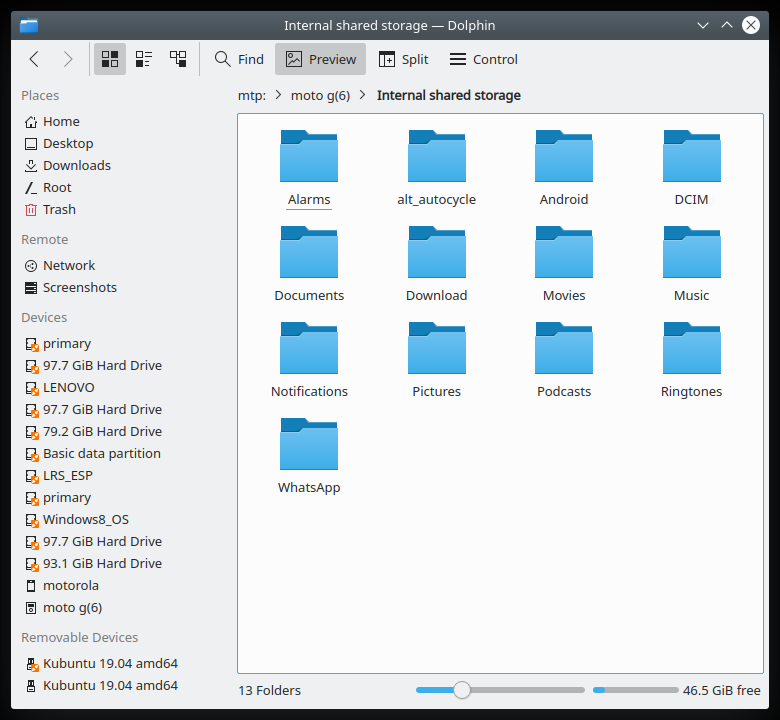Screen dimensions: 780x720
Task: Toggle the Preview panel button
Action: (x=321, y=59)
